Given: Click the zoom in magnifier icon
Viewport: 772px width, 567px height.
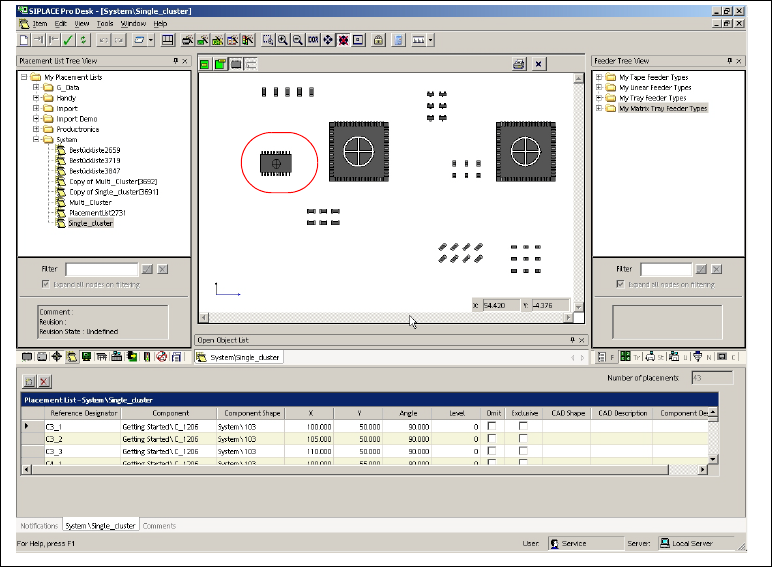Looking at the screenshot, I should tap(284, 40).
